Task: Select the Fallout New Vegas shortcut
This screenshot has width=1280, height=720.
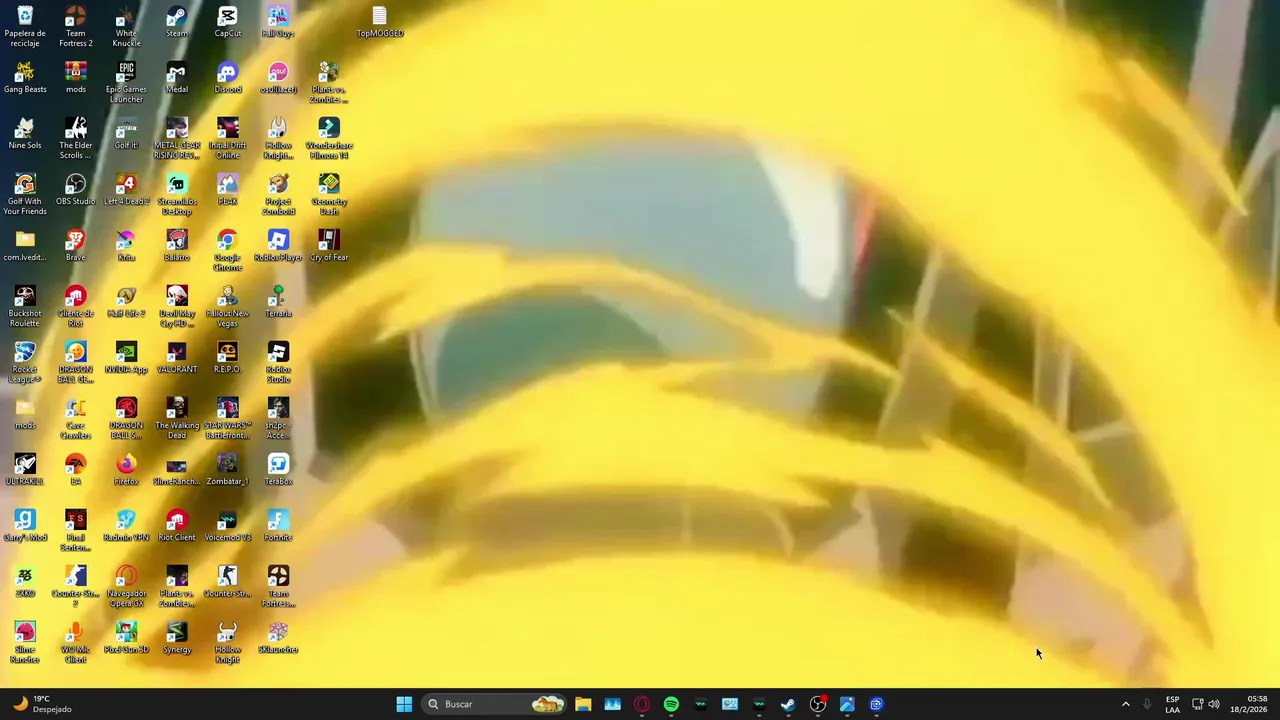Action: pos(228,306)
